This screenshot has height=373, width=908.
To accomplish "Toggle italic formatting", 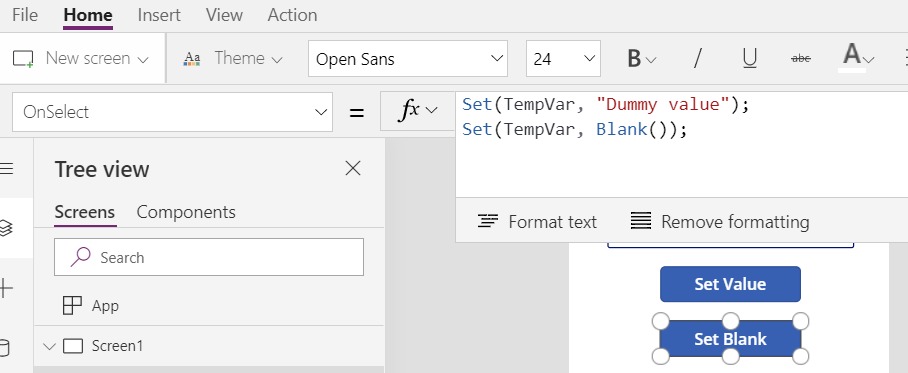I will click(x=697, y=58).
